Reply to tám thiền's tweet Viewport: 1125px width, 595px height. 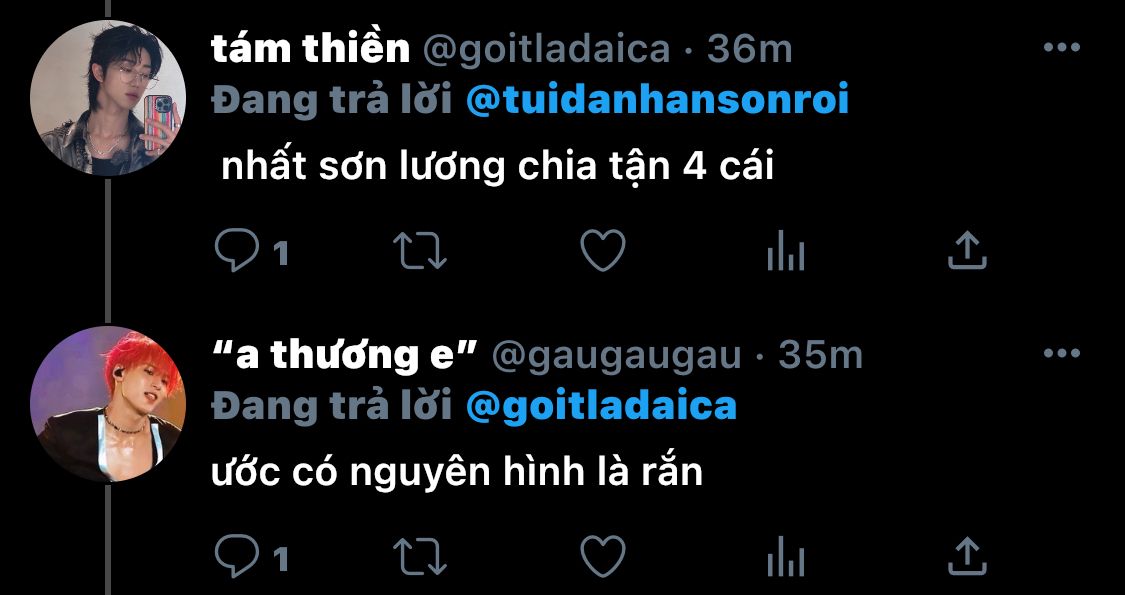[237, 250]
